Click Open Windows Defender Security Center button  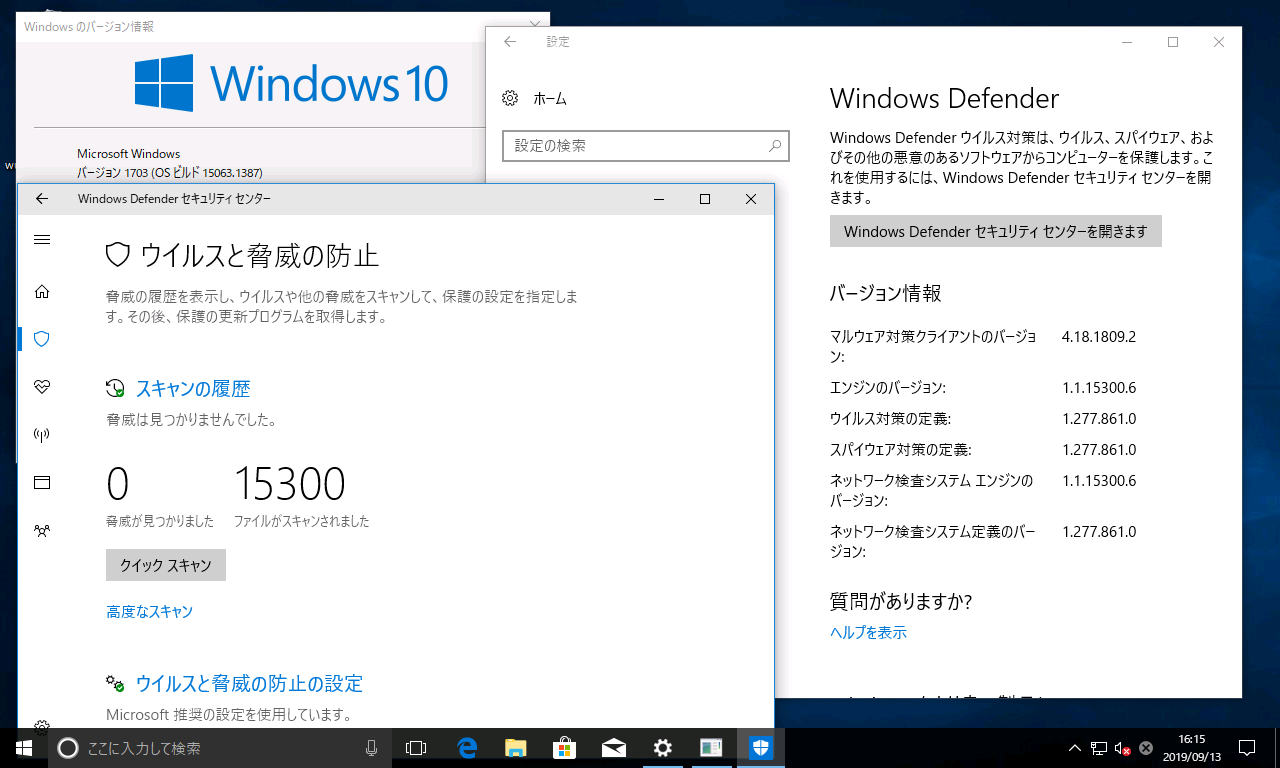[x=996, y=231]
